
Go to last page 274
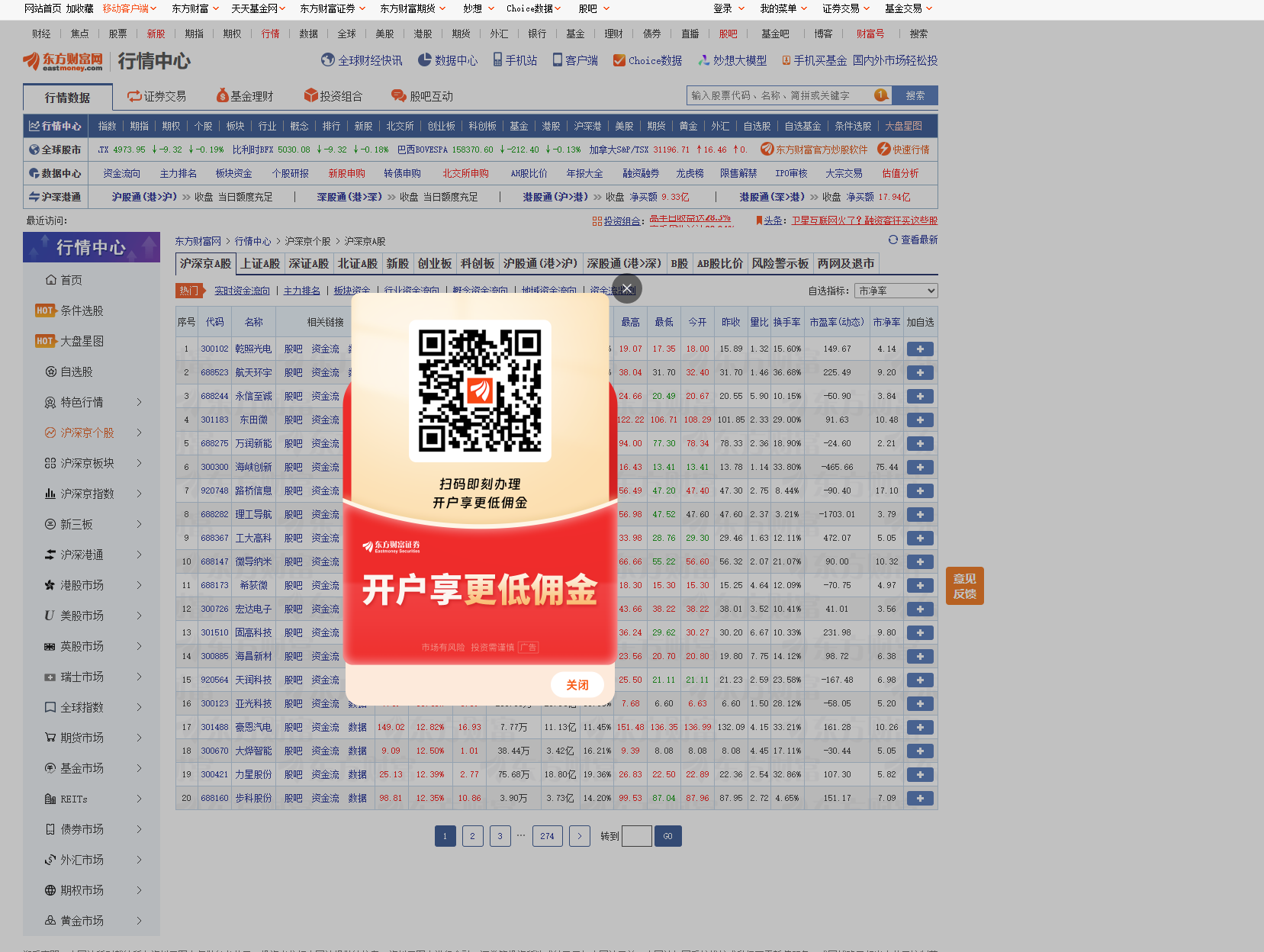[547, 836]
